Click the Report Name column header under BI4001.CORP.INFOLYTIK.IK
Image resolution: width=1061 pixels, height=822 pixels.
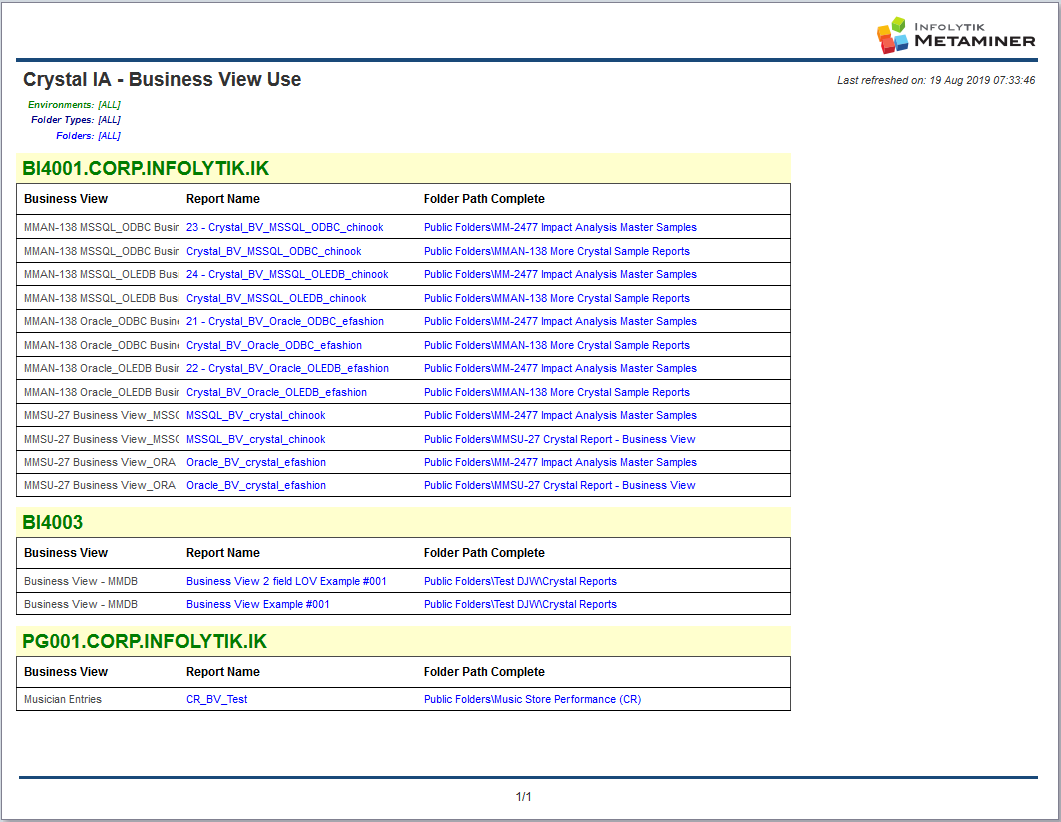click(x=223, y=199)
